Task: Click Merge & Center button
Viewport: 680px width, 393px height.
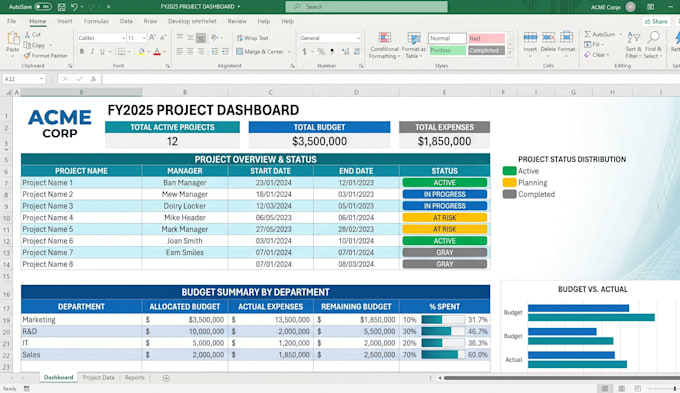Action: coord(260,52)
